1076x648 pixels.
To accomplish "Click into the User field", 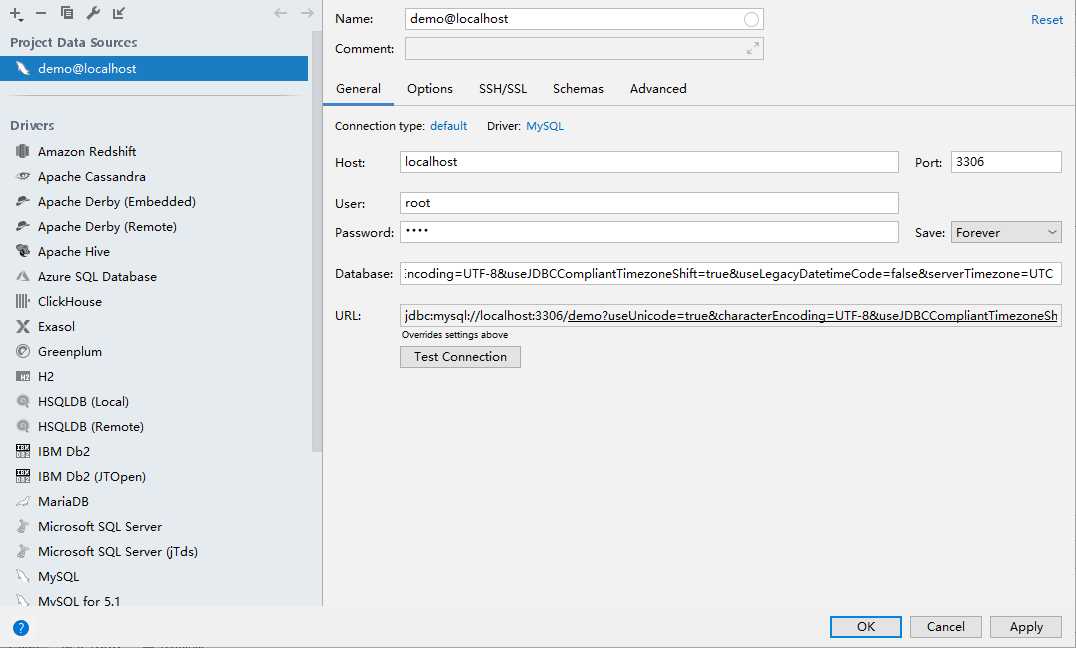I will click(x=649, y=203).
